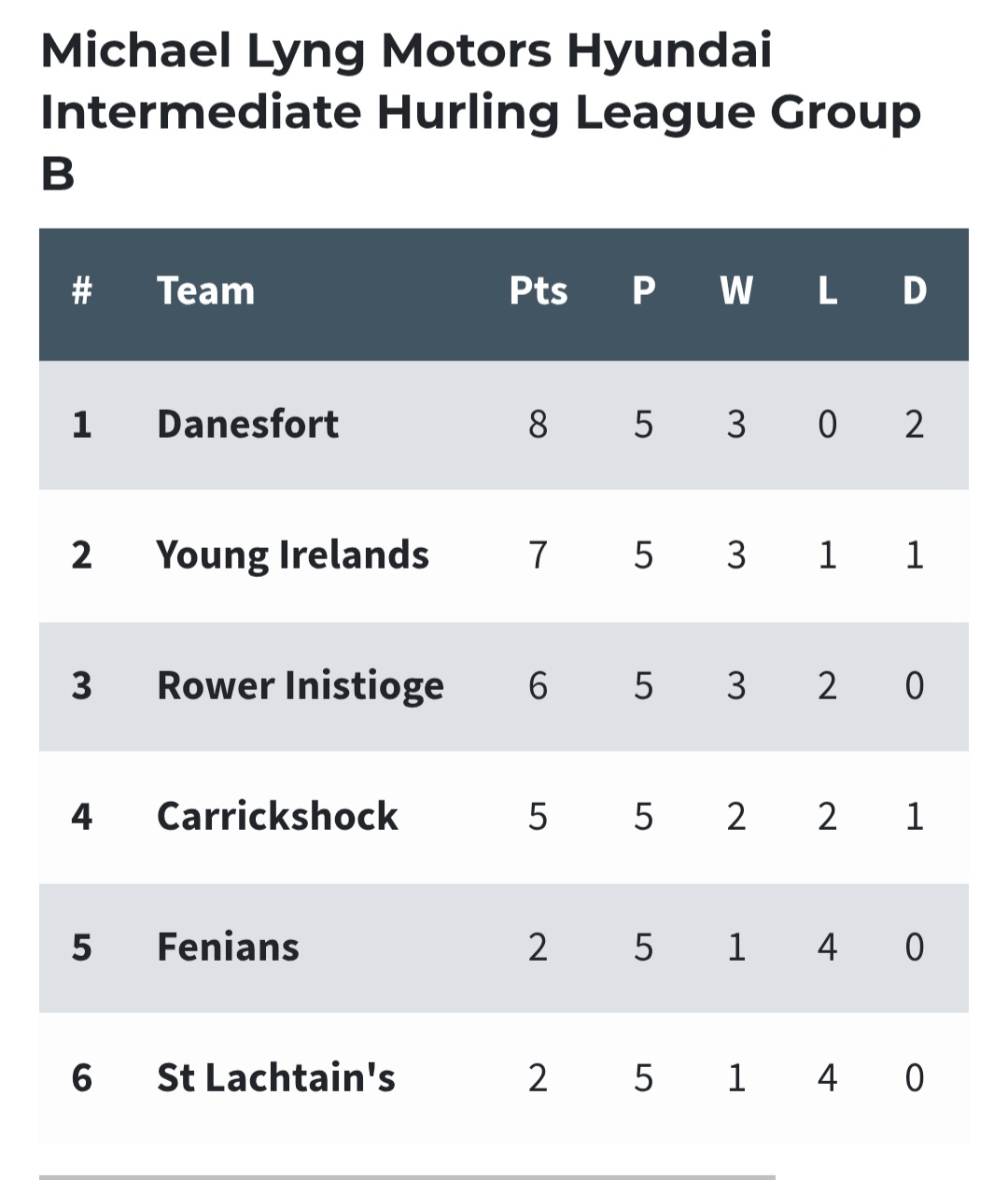Screen dimensions: 1008x1180
Task: Click Young Irelands' points value of 7
Action: pyautogui.click(x=539, y=555)
